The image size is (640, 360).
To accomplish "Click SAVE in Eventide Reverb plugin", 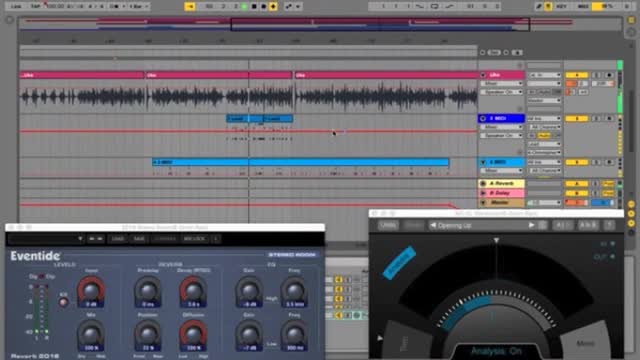I will click(139, 239).
